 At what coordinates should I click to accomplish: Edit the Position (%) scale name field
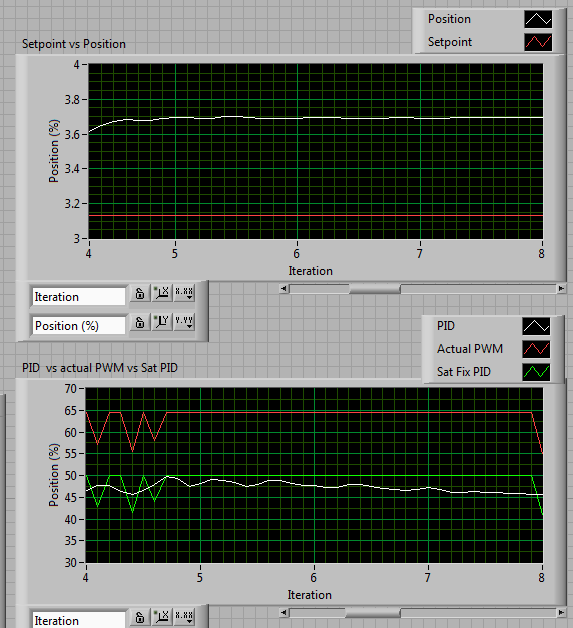point(78,326)
